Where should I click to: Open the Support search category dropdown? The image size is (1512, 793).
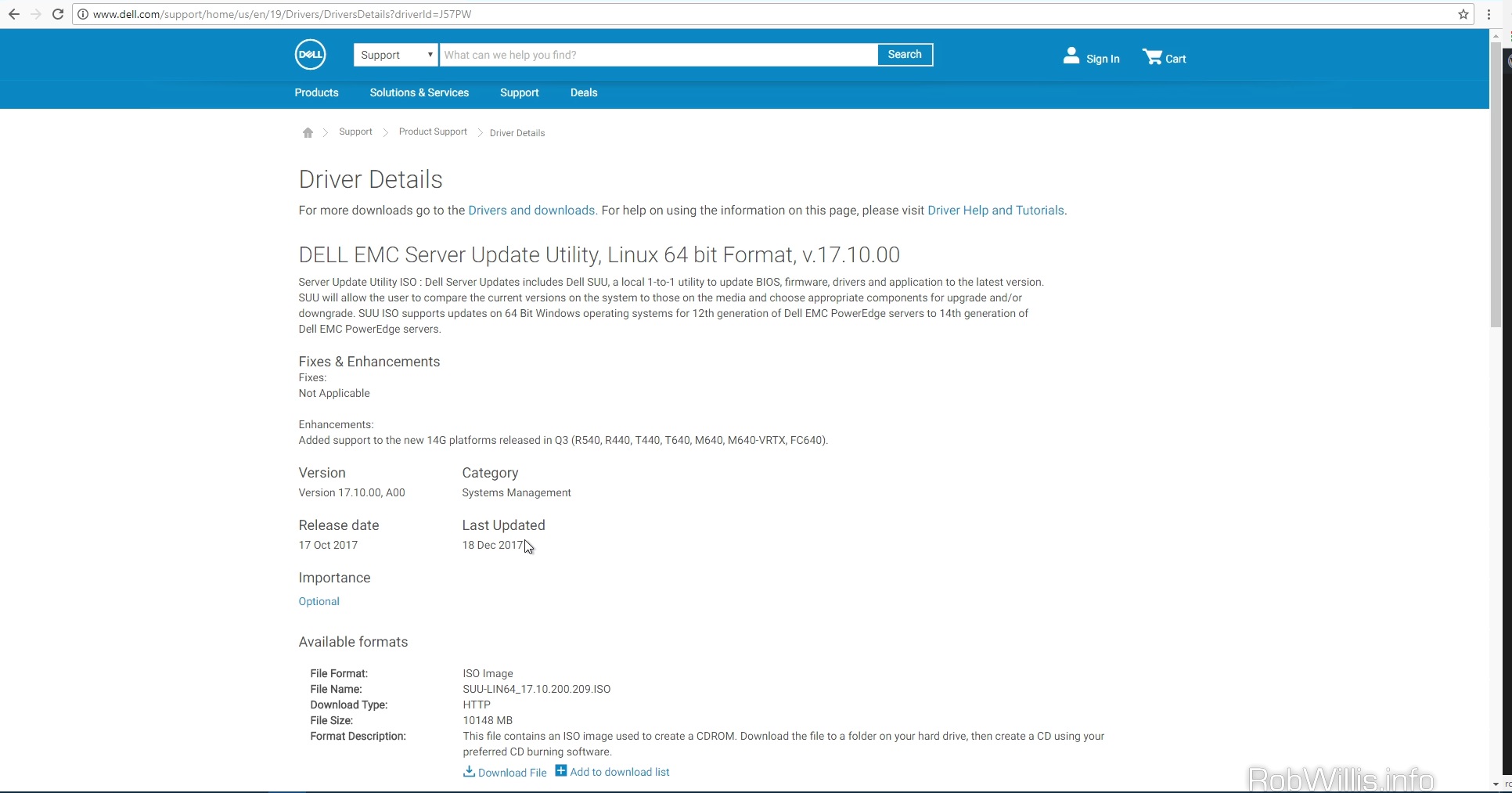tap(395, 55)
